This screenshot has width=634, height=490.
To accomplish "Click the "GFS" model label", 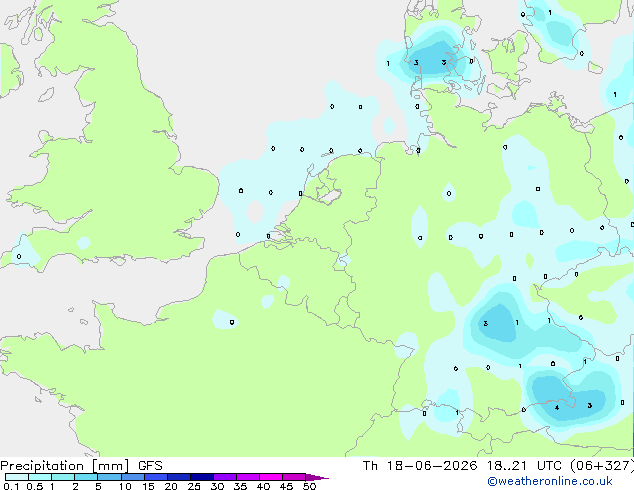I will click(x=150, y=466).
